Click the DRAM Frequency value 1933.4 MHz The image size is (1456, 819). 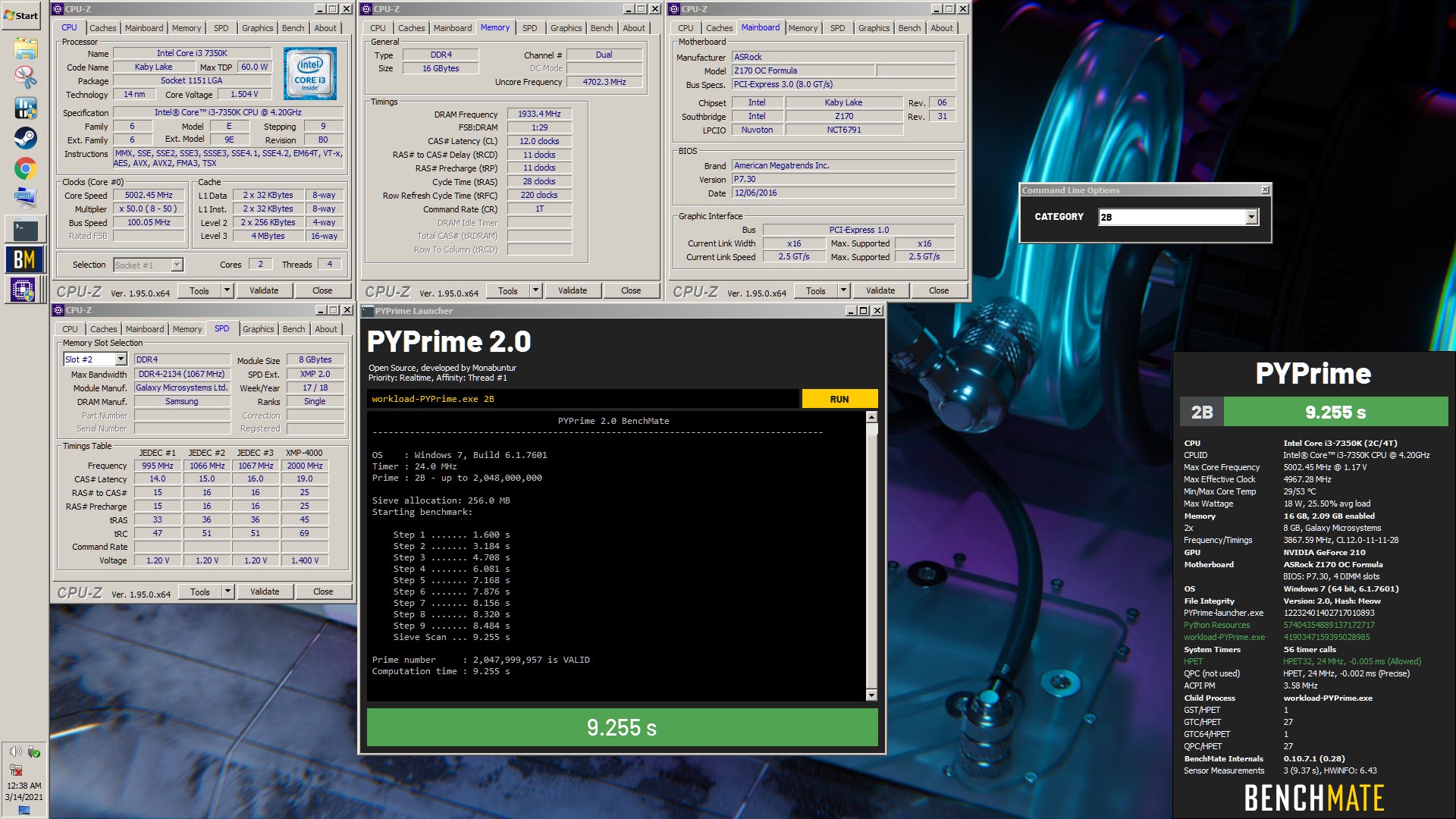pyautogui.click(x=539, y=114)
